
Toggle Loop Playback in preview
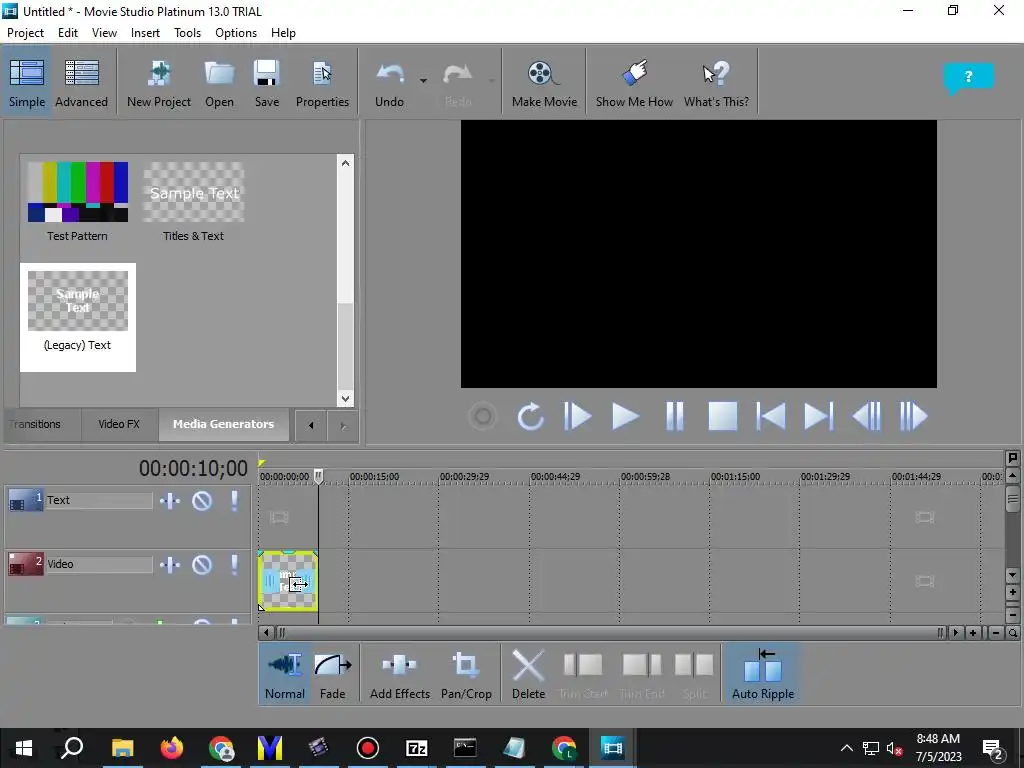pyautogui.click(x=530, y=416)
